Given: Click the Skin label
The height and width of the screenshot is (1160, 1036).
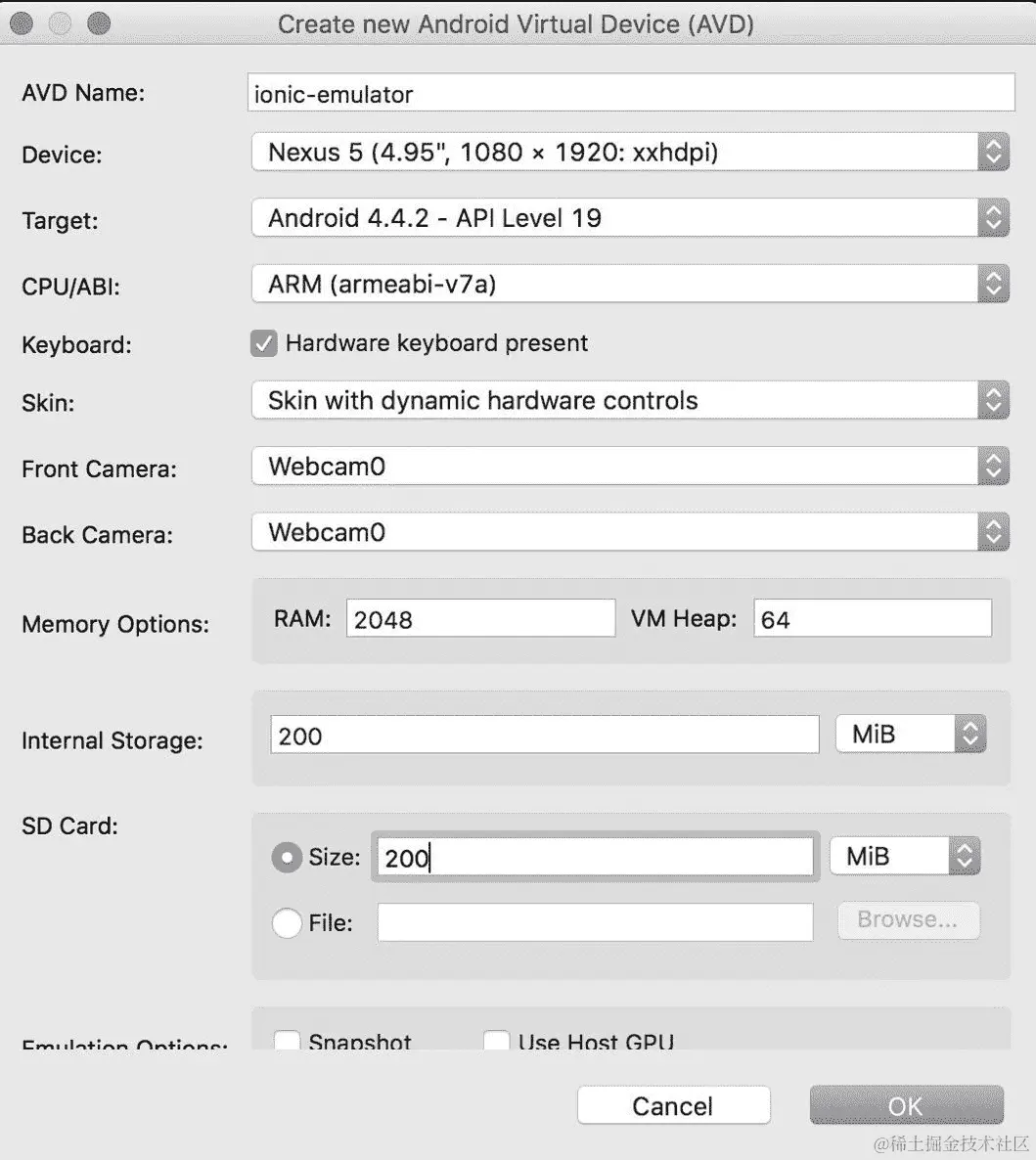Looking at the screenshot, I should [x=48, y=403].
